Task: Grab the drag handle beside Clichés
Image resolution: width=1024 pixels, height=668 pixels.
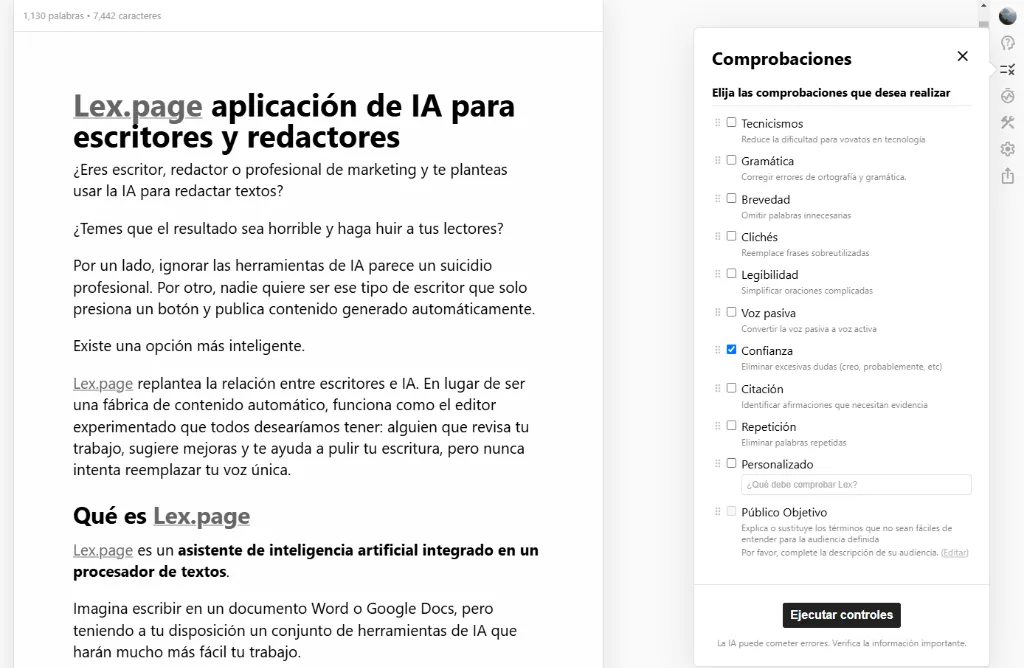Action: click(x=718, y=236)
